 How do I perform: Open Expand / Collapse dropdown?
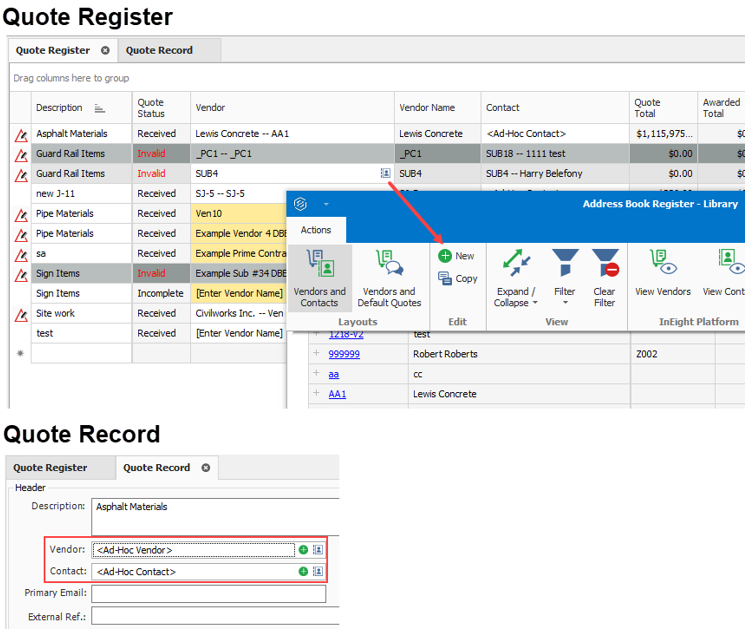pyautogui.click(x=516, y=296)
